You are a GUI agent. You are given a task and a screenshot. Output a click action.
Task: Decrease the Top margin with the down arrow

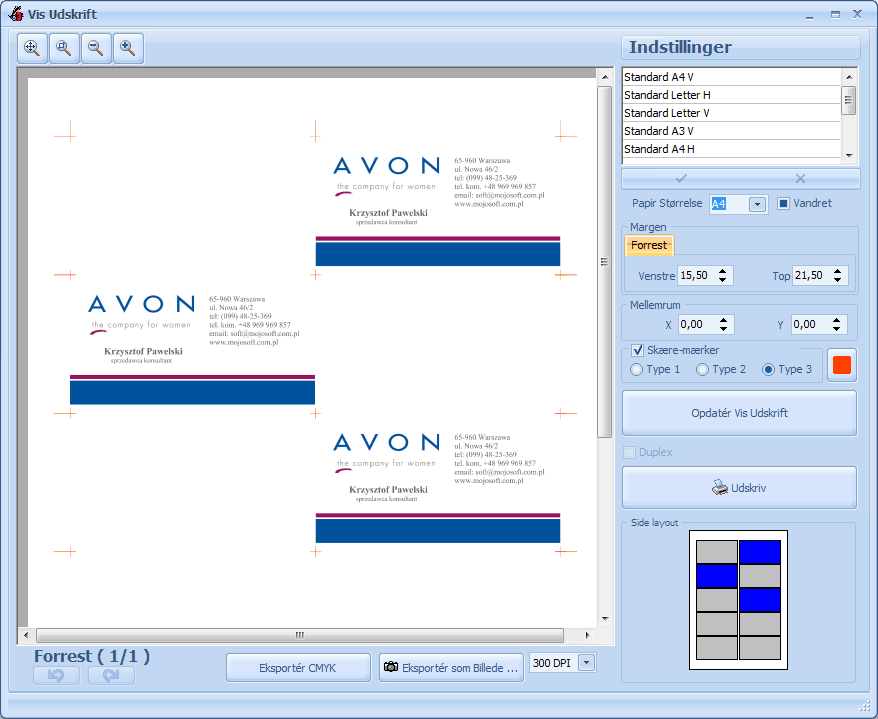pos(837,279)
